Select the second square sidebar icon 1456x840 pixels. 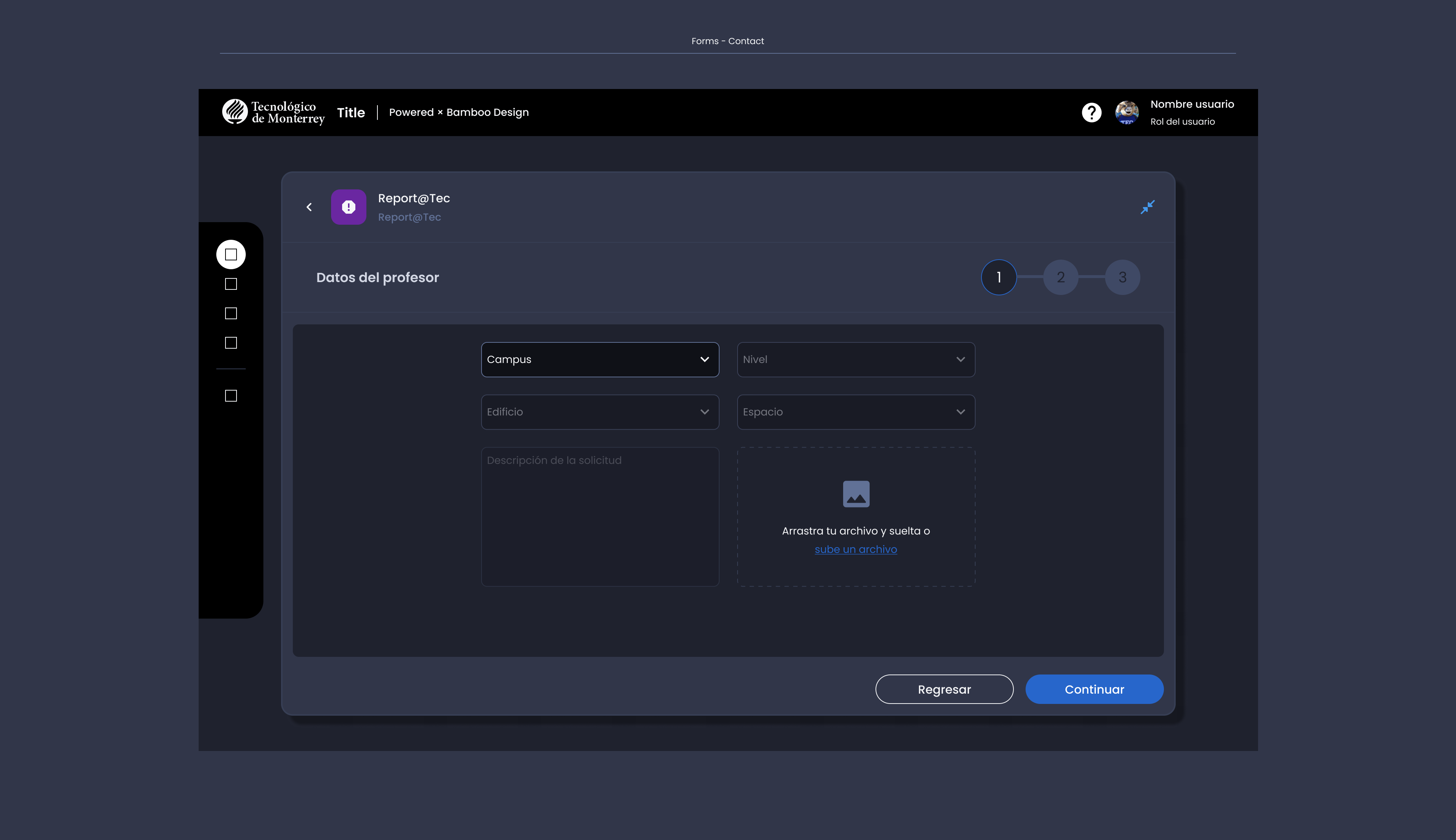231,284
